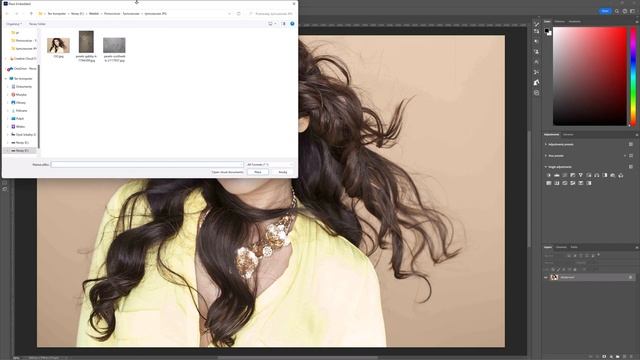Add a Brightness/Contrast adjustment
The image size is (640, 360).
549,175
